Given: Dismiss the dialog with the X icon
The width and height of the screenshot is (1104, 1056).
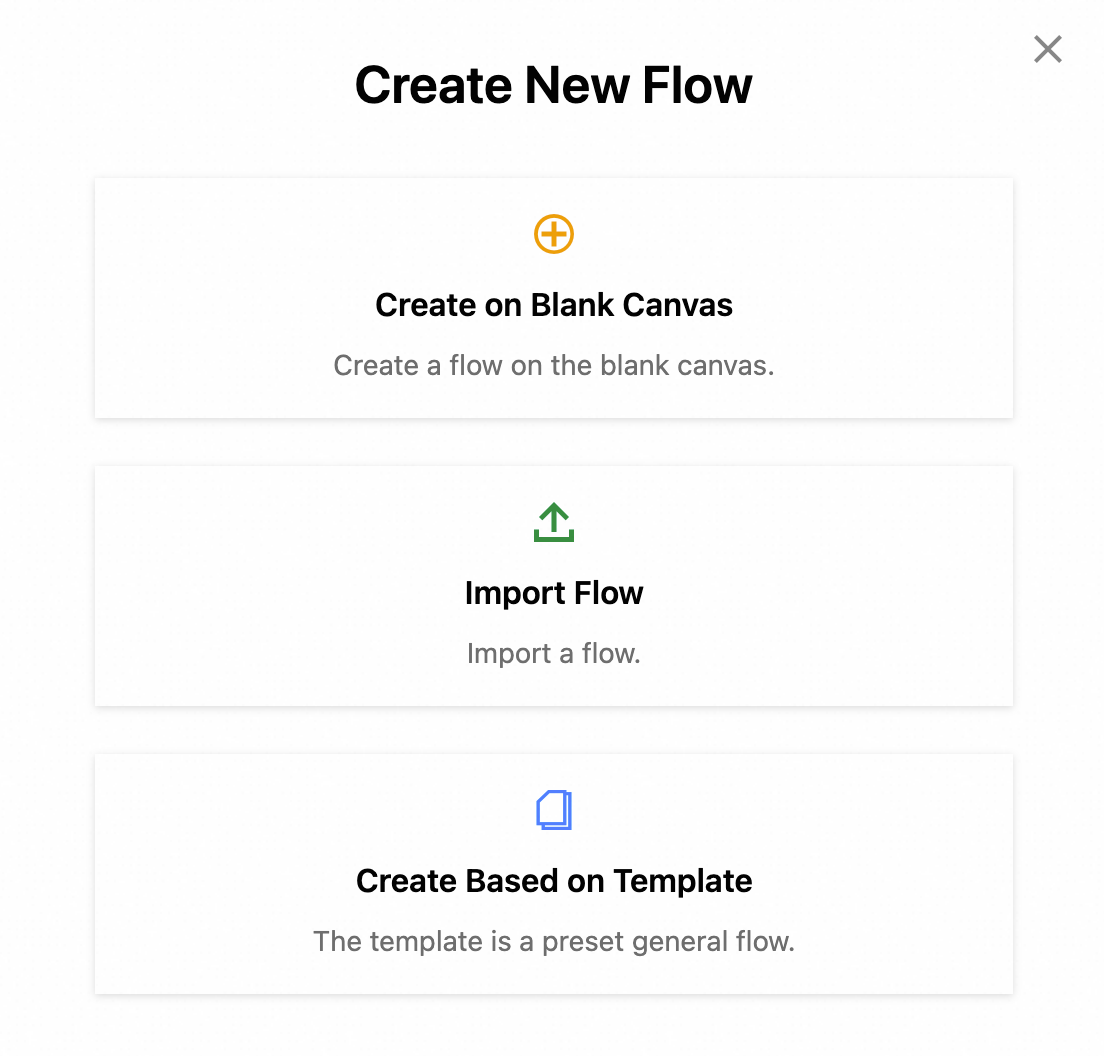Looking at the screenshot, I should tap(1048, 49).
